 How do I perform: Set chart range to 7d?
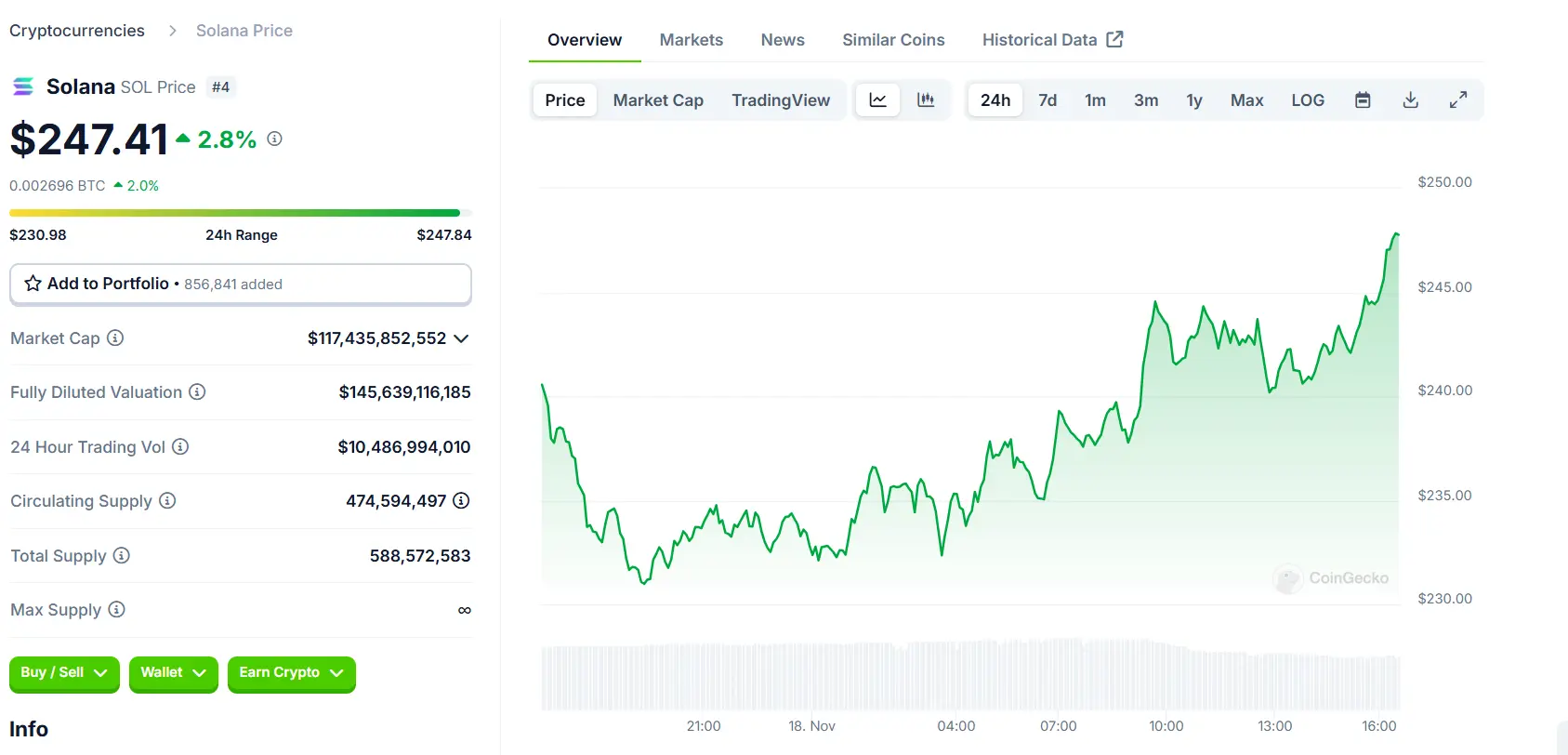pos(1048,99)
